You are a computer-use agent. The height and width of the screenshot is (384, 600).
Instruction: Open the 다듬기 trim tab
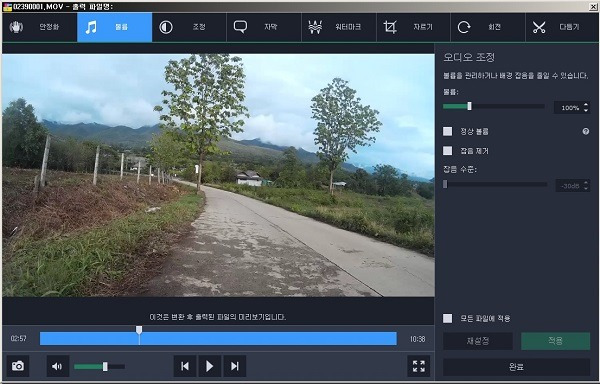pos(562,27)
